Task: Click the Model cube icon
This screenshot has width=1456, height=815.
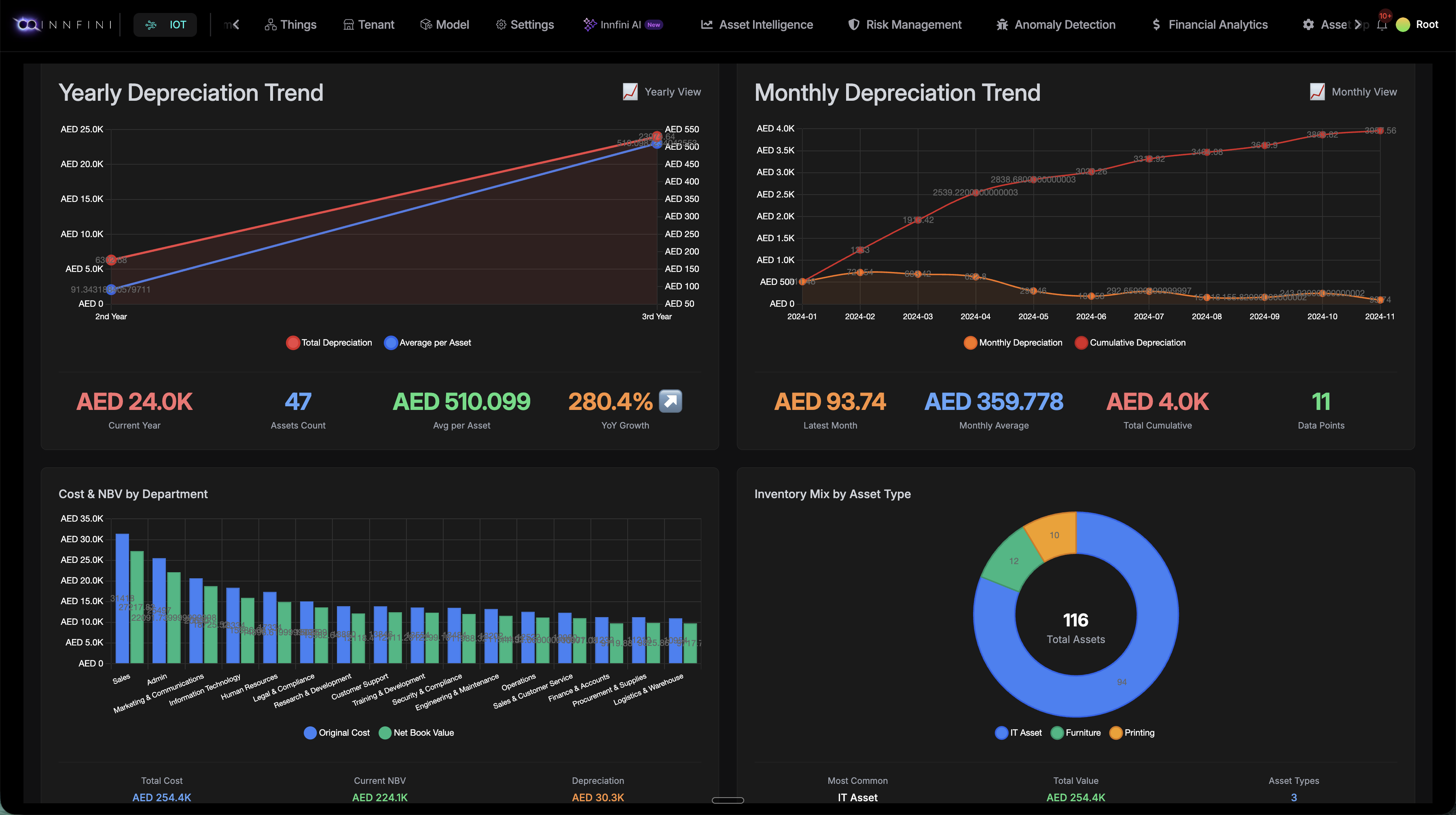Action: click(425, 24)
